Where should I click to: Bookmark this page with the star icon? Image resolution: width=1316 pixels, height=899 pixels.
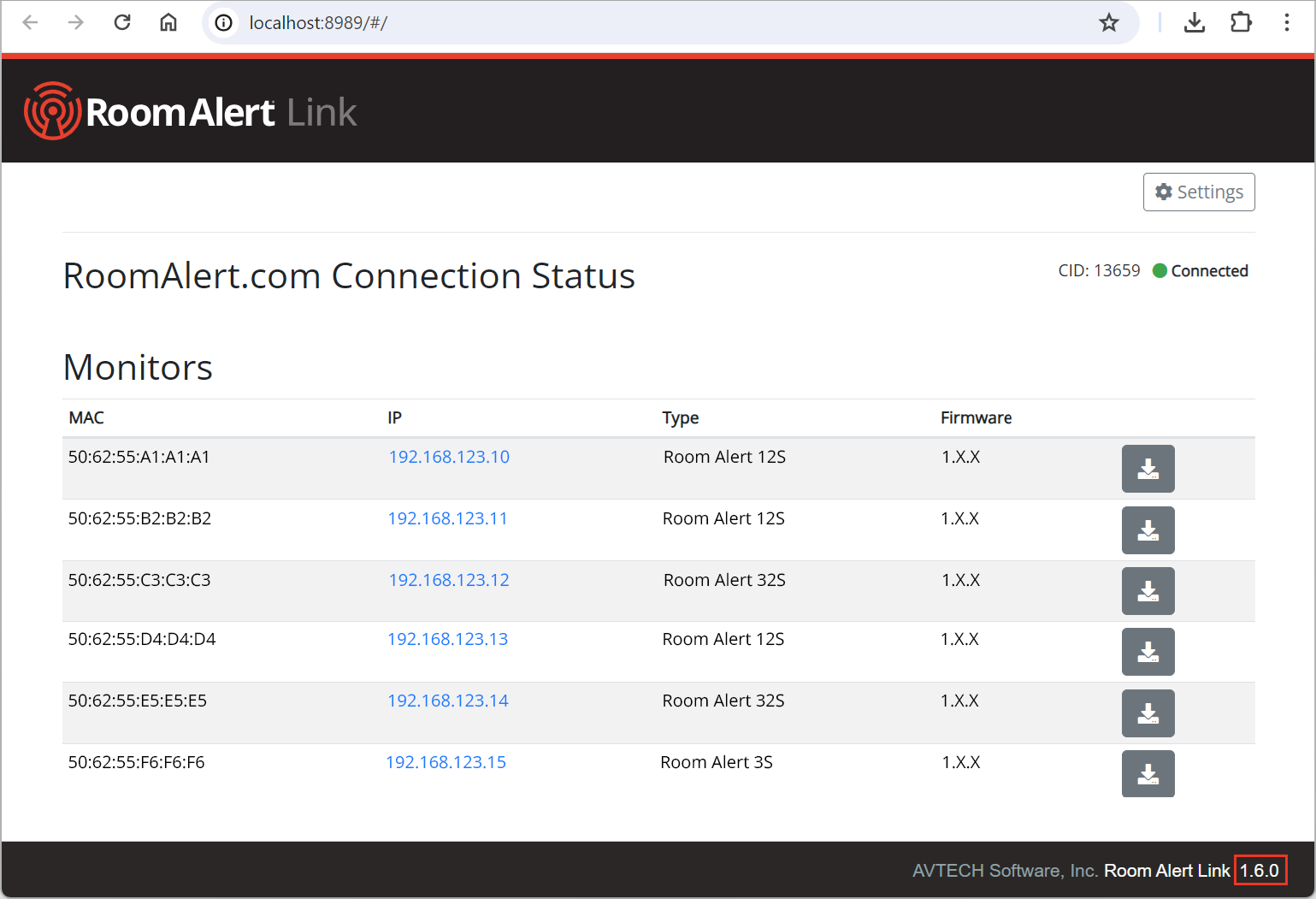1108,23
